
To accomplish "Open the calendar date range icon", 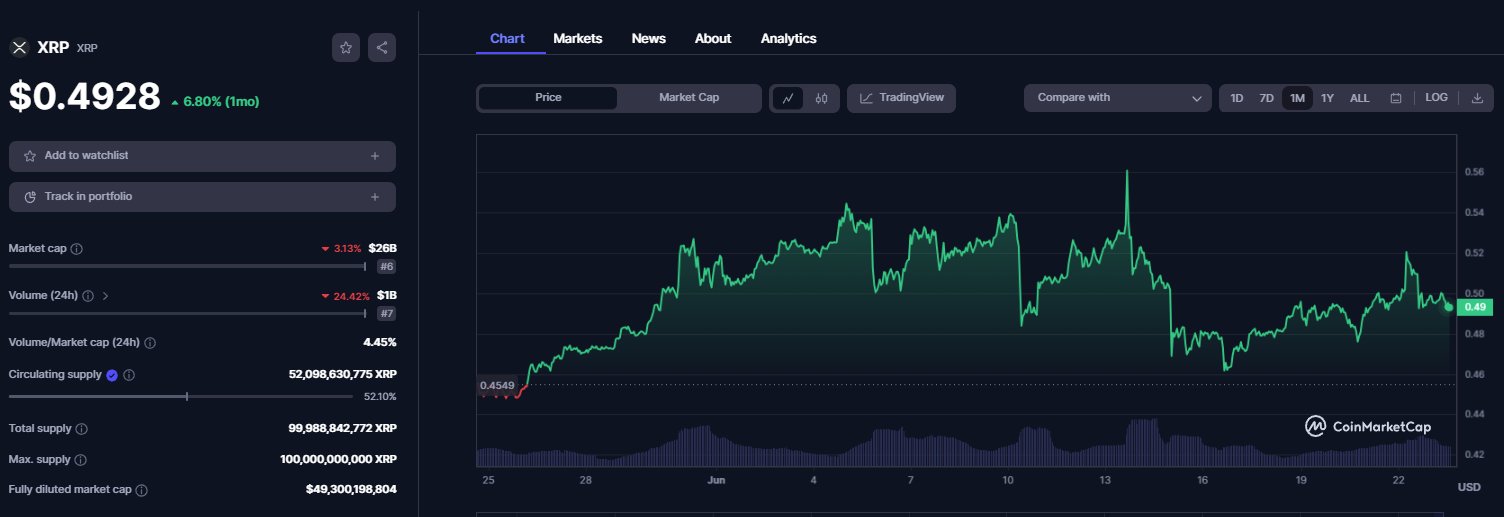I will pos(1396,98).
